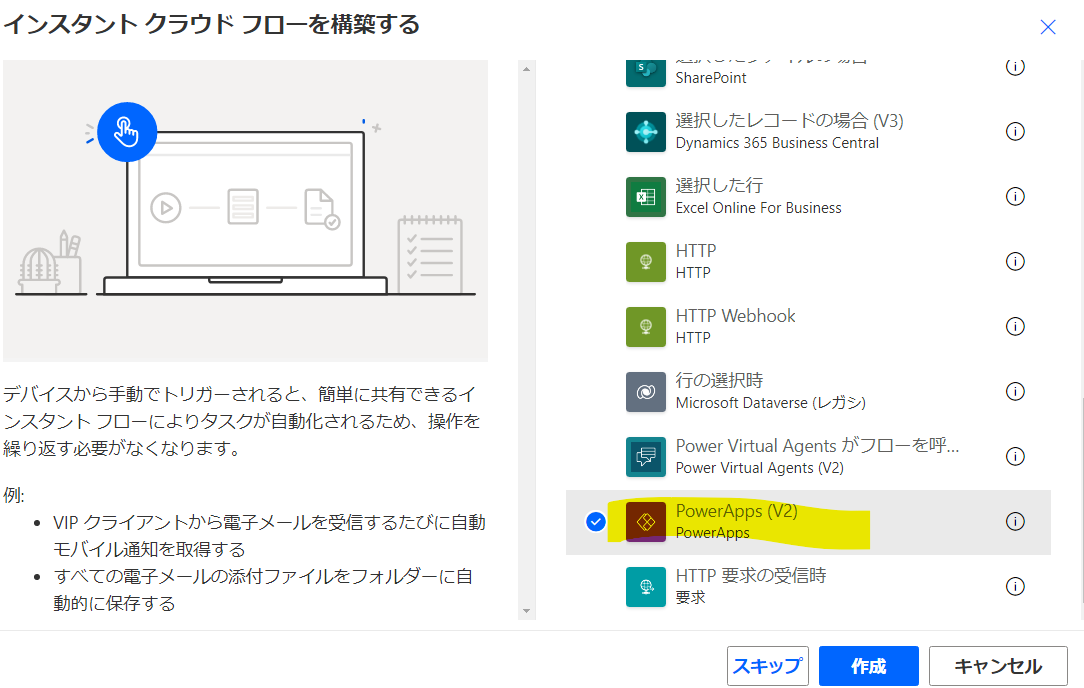The height and width of the screenshot is (688, 1084).
Task: Choose 選択したレコードの場合 (V3) trigger text
Action: 789,120
